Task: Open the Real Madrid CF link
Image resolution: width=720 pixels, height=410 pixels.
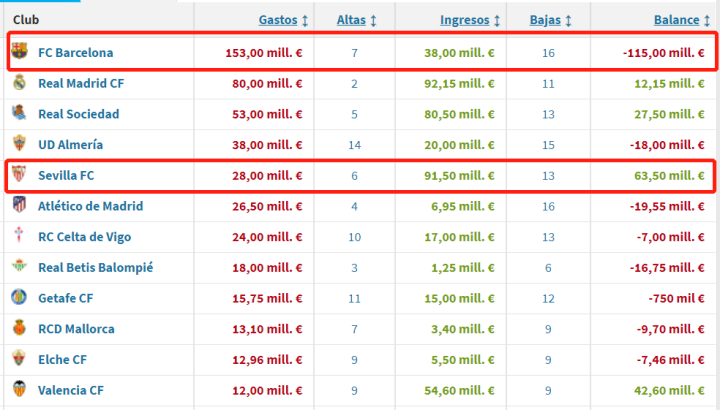Action: click(81, 83)
